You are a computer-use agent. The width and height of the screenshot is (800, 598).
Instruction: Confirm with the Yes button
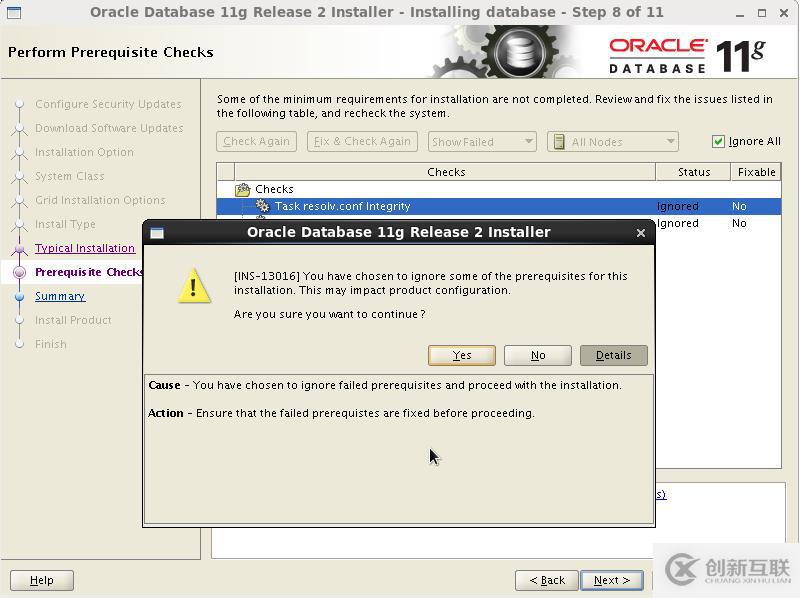[462, 355]
